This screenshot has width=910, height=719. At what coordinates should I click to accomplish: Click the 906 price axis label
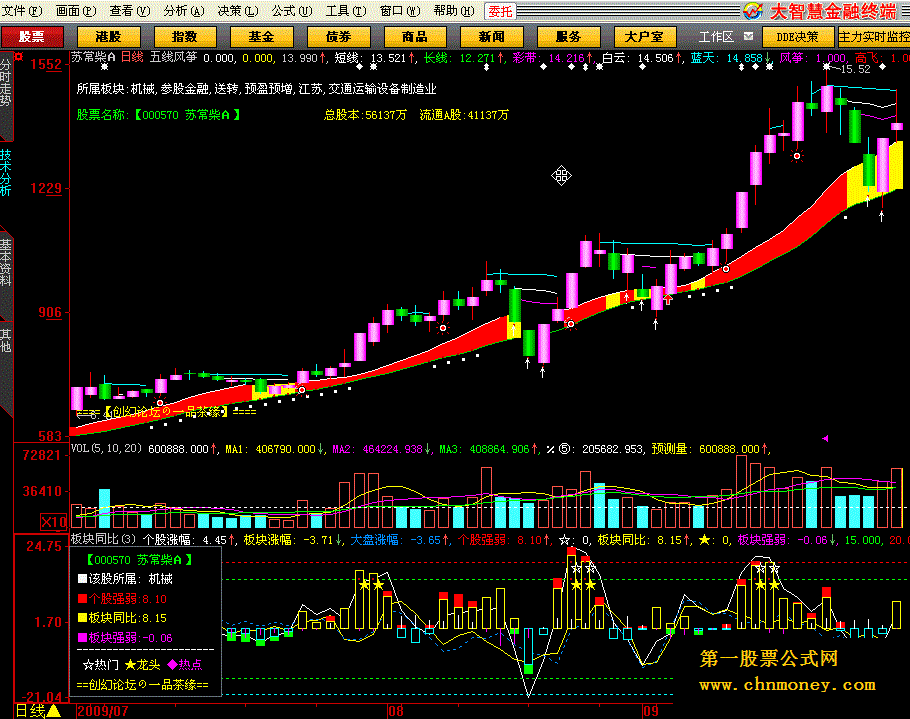pyautogui.click(x=50, y=312)
